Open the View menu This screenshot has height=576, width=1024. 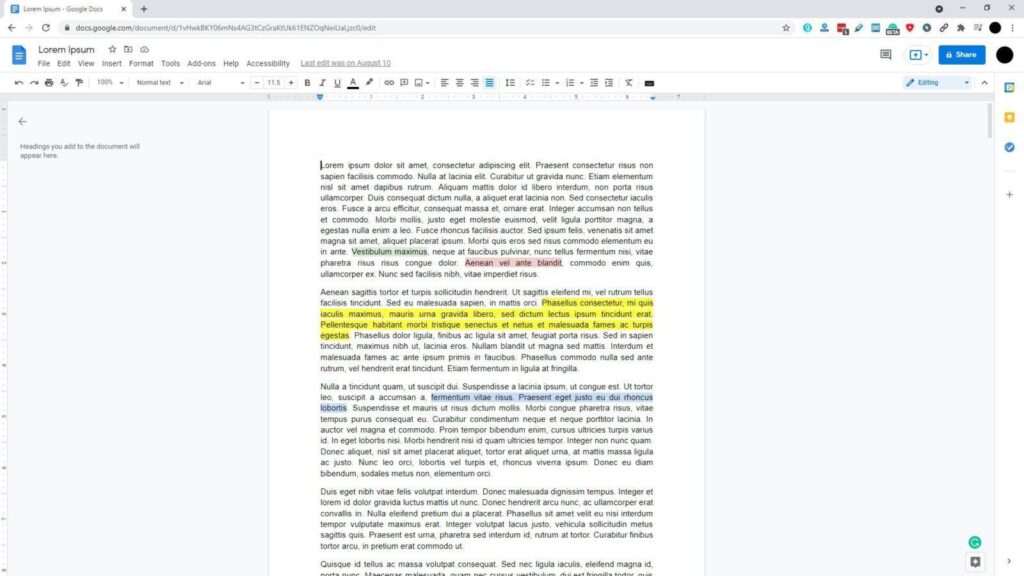(86, 63)
